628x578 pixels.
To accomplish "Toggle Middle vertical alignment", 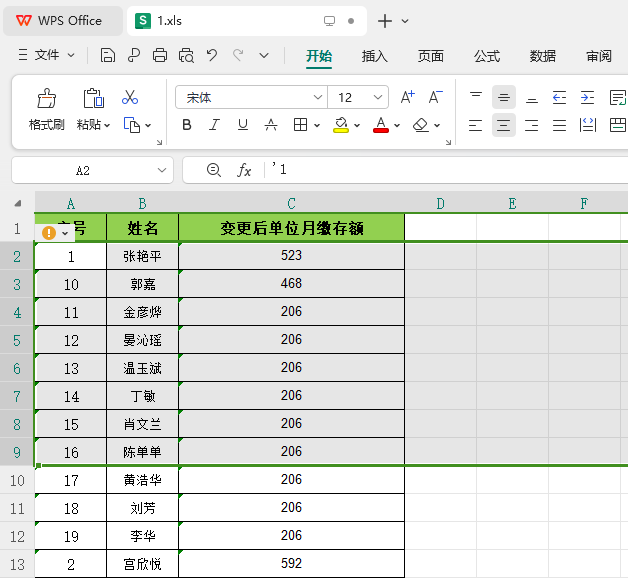I will (x=503, y=97).
